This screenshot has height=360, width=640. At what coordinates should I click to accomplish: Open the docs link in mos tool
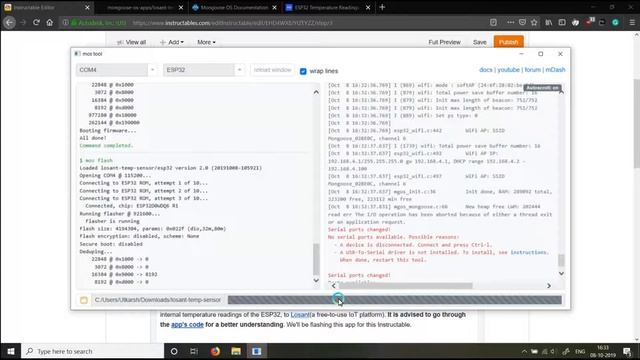pyautogui.click(x=485, y=70)
